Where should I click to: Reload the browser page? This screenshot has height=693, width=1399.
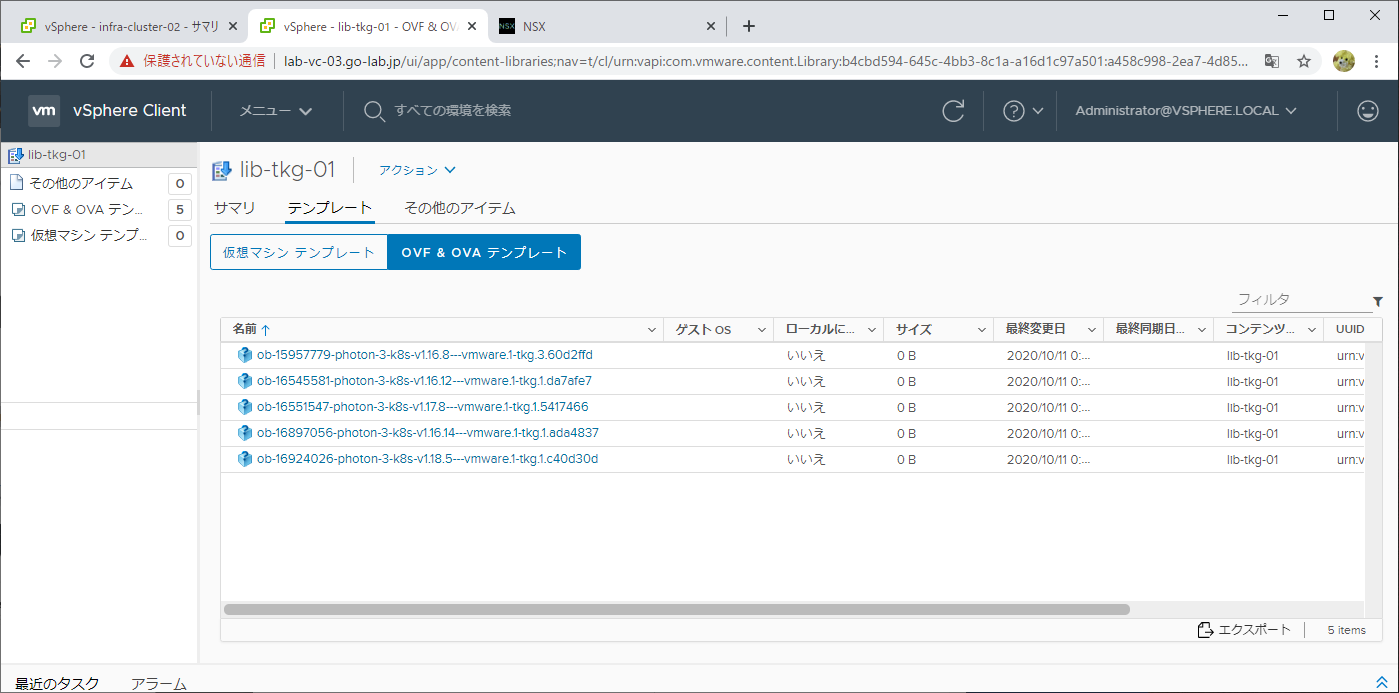[x=87, y=61]
